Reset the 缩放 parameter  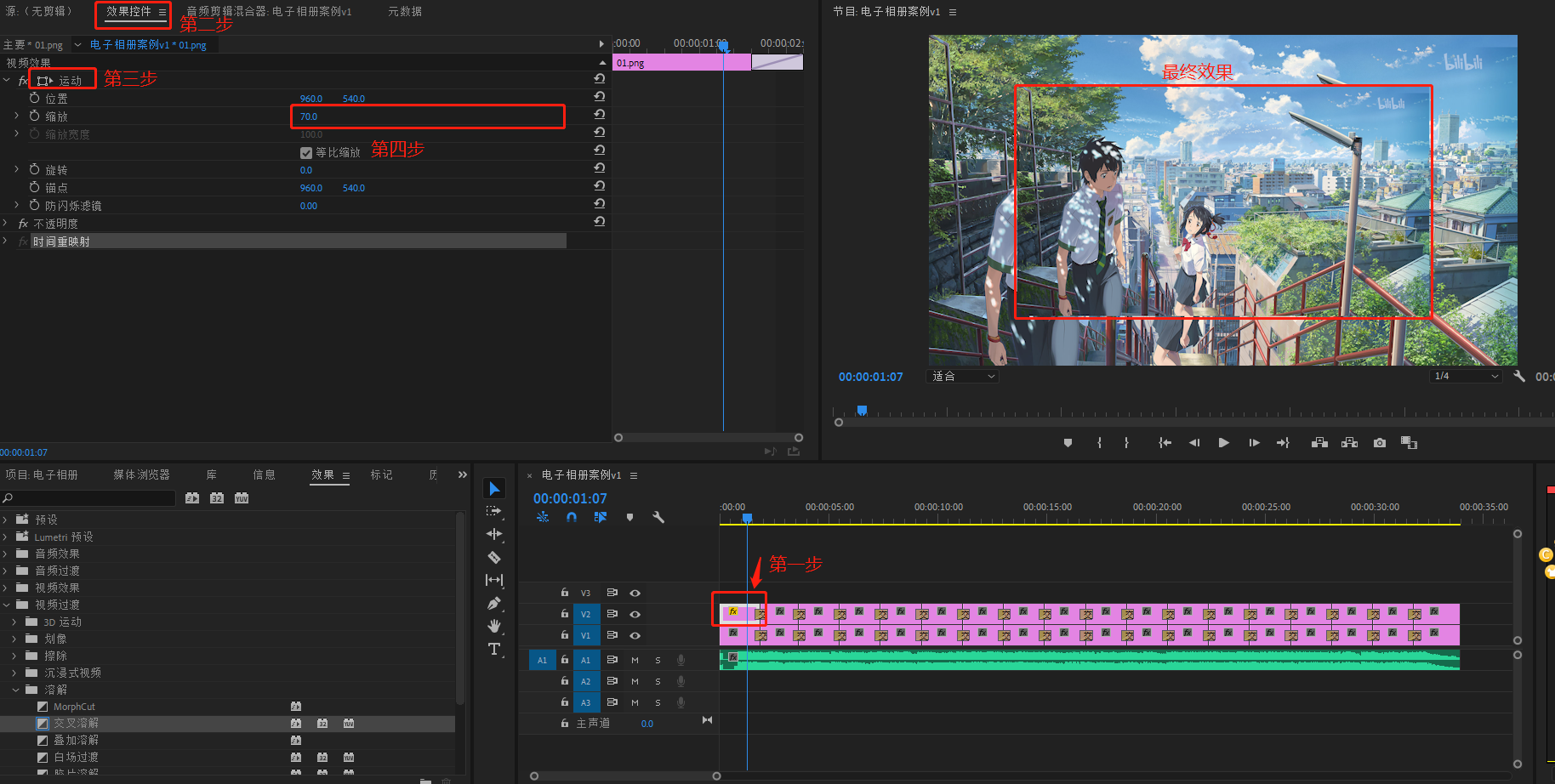point(600,114)
